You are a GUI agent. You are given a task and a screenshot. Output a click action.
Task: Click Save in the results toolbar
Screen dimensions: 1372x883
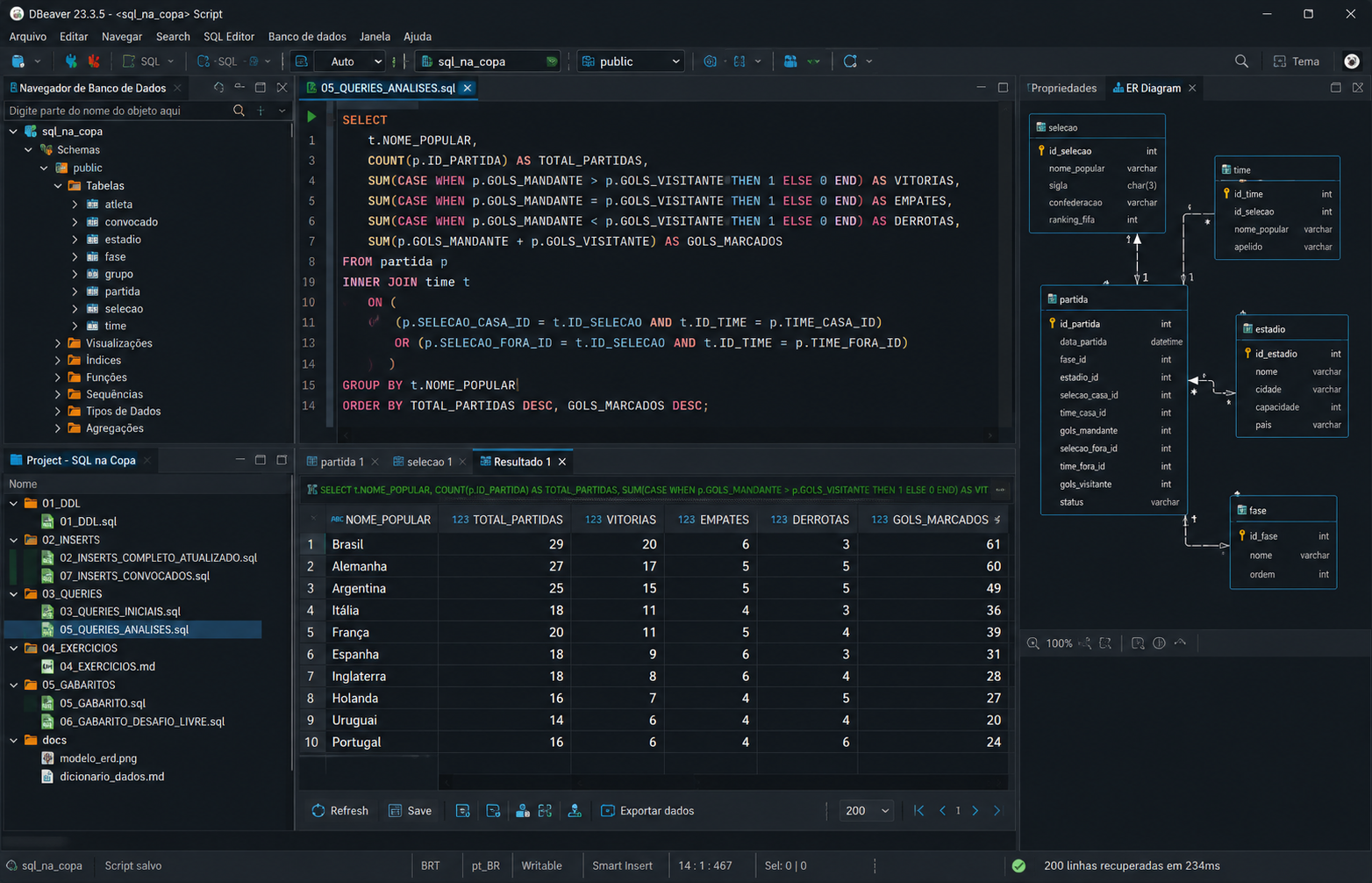click(x=410, y=811)
